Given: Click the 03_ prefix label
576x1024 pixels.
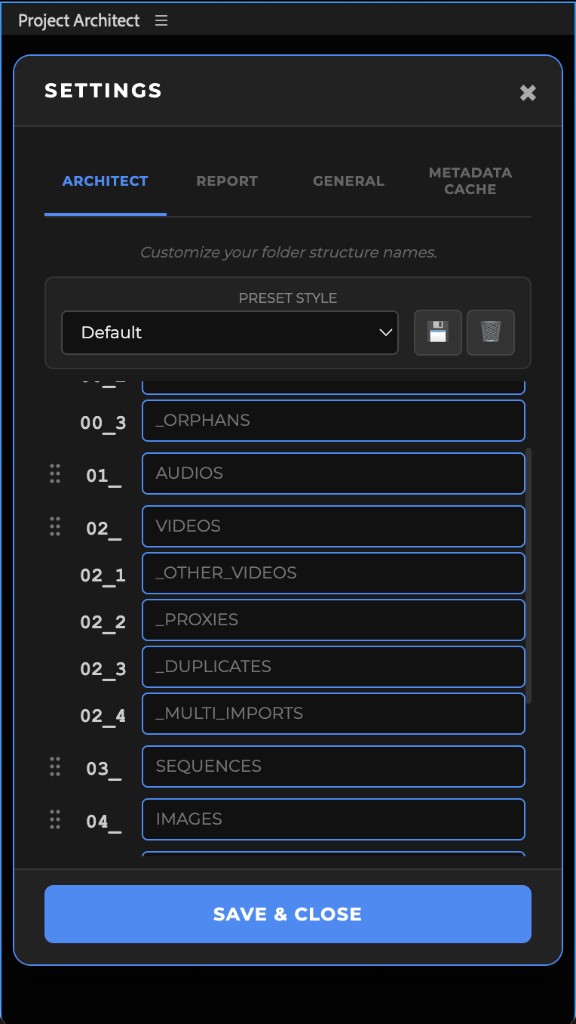Looking at the screenshot, I should (104, 769).
